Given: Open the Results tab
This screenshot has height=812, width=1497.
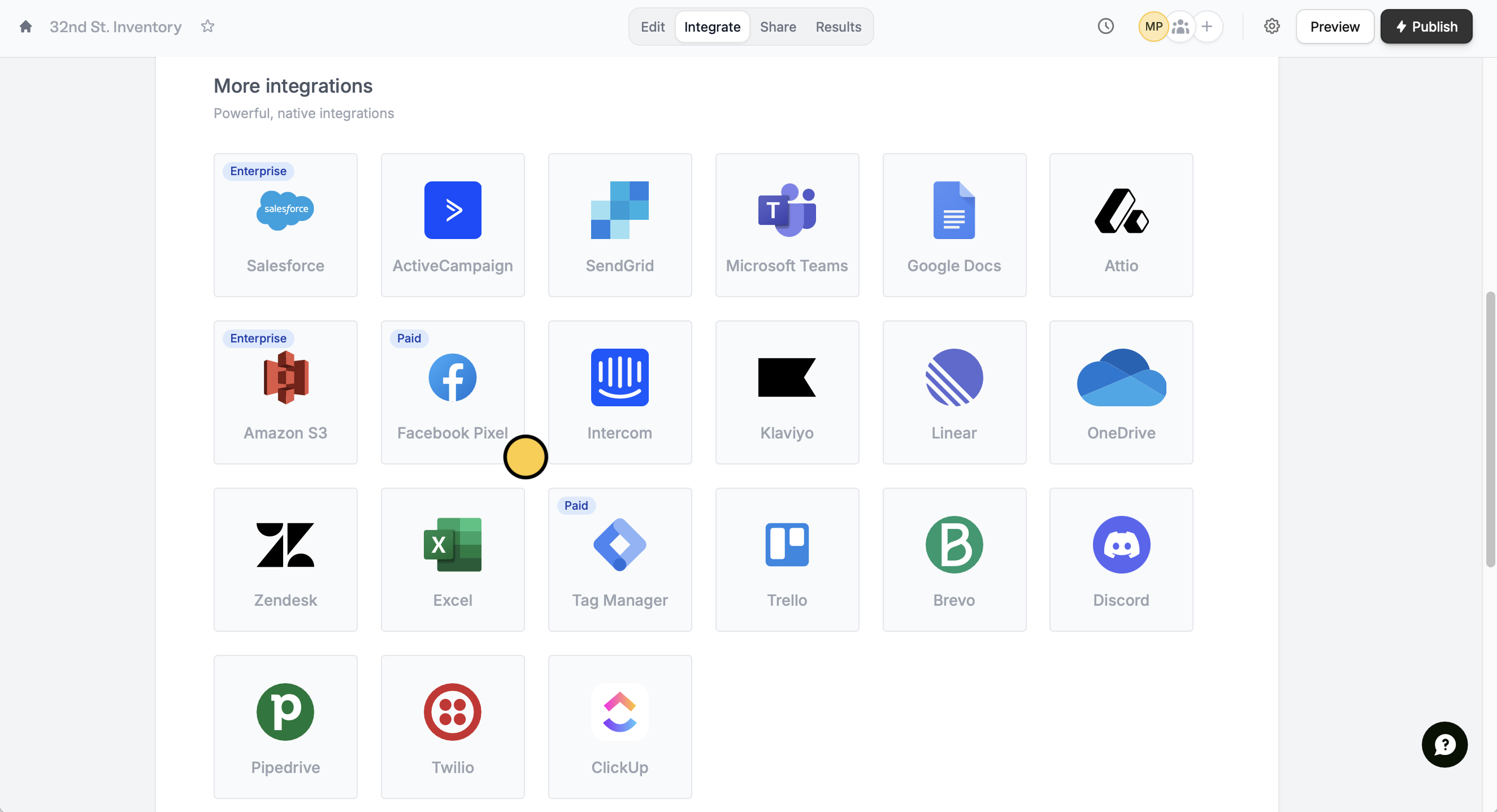Looking at the screenshot, I should (x=838, y=27).
